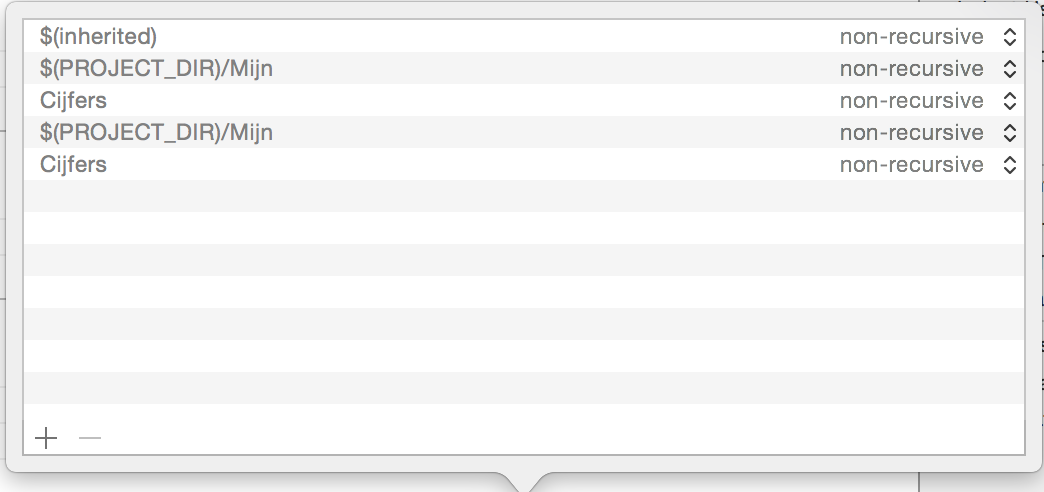Select the $(inherited) path entry
1044x492 pixels.
pos(98,37)
